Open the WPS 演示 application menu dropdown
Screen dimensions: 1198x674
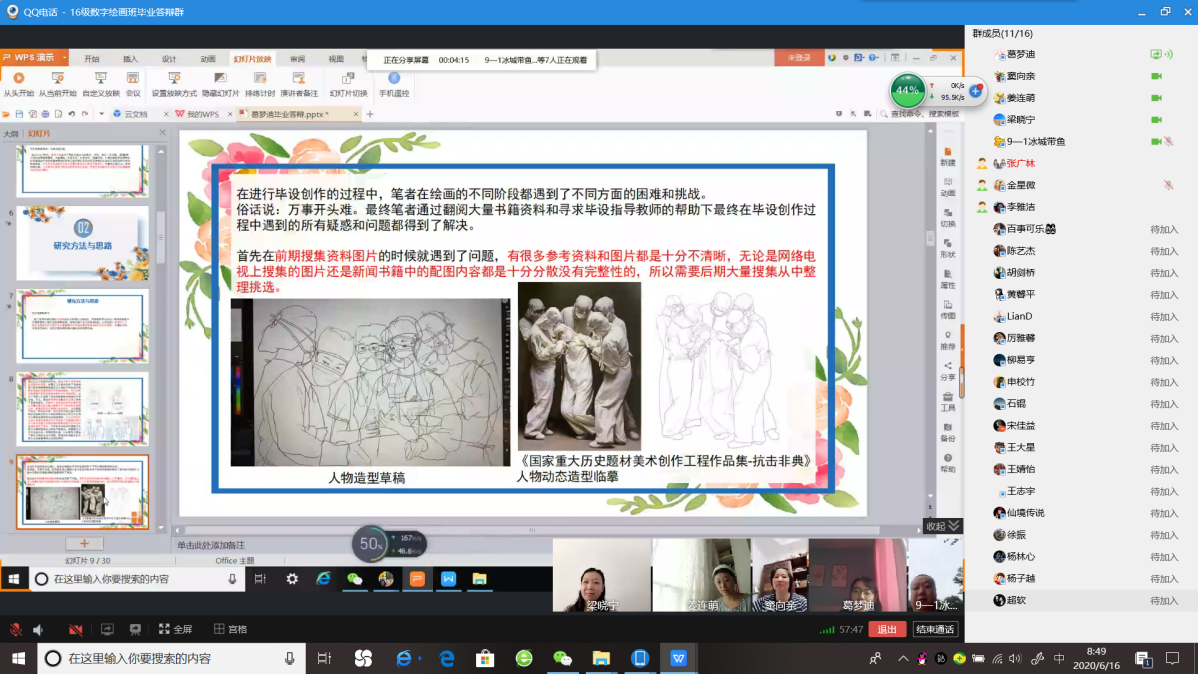click(64, 58)
